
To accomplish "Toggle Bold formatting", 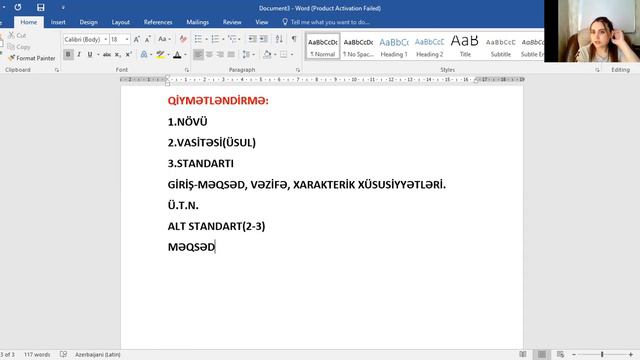I will [68, 54].
